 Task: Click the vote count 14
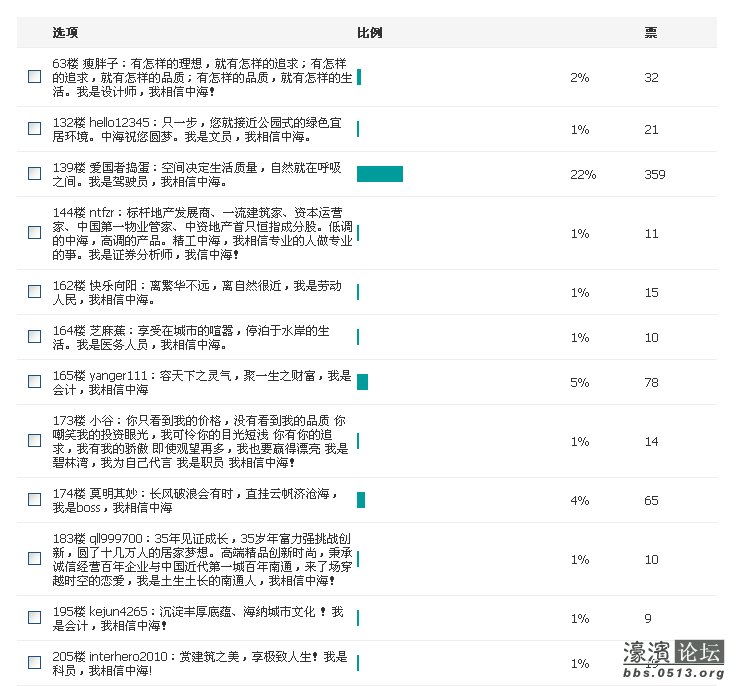(x=652, y=441)
